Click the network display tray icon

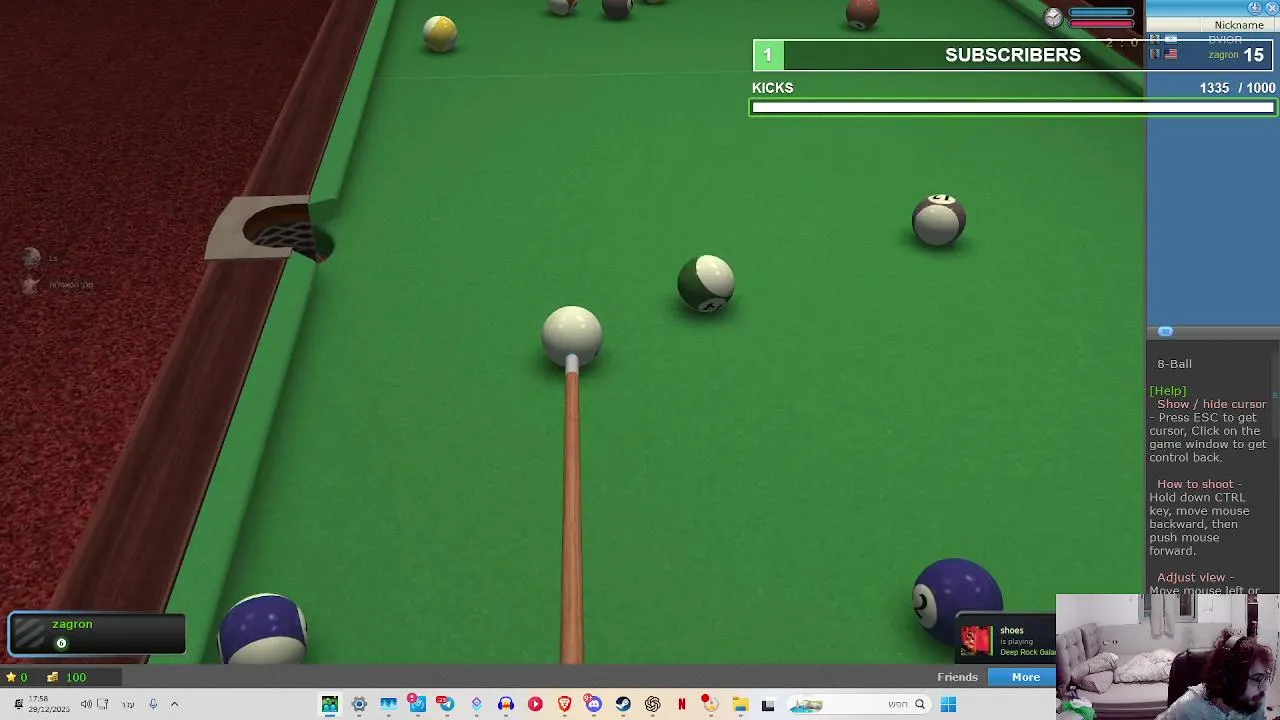point(103,704)
